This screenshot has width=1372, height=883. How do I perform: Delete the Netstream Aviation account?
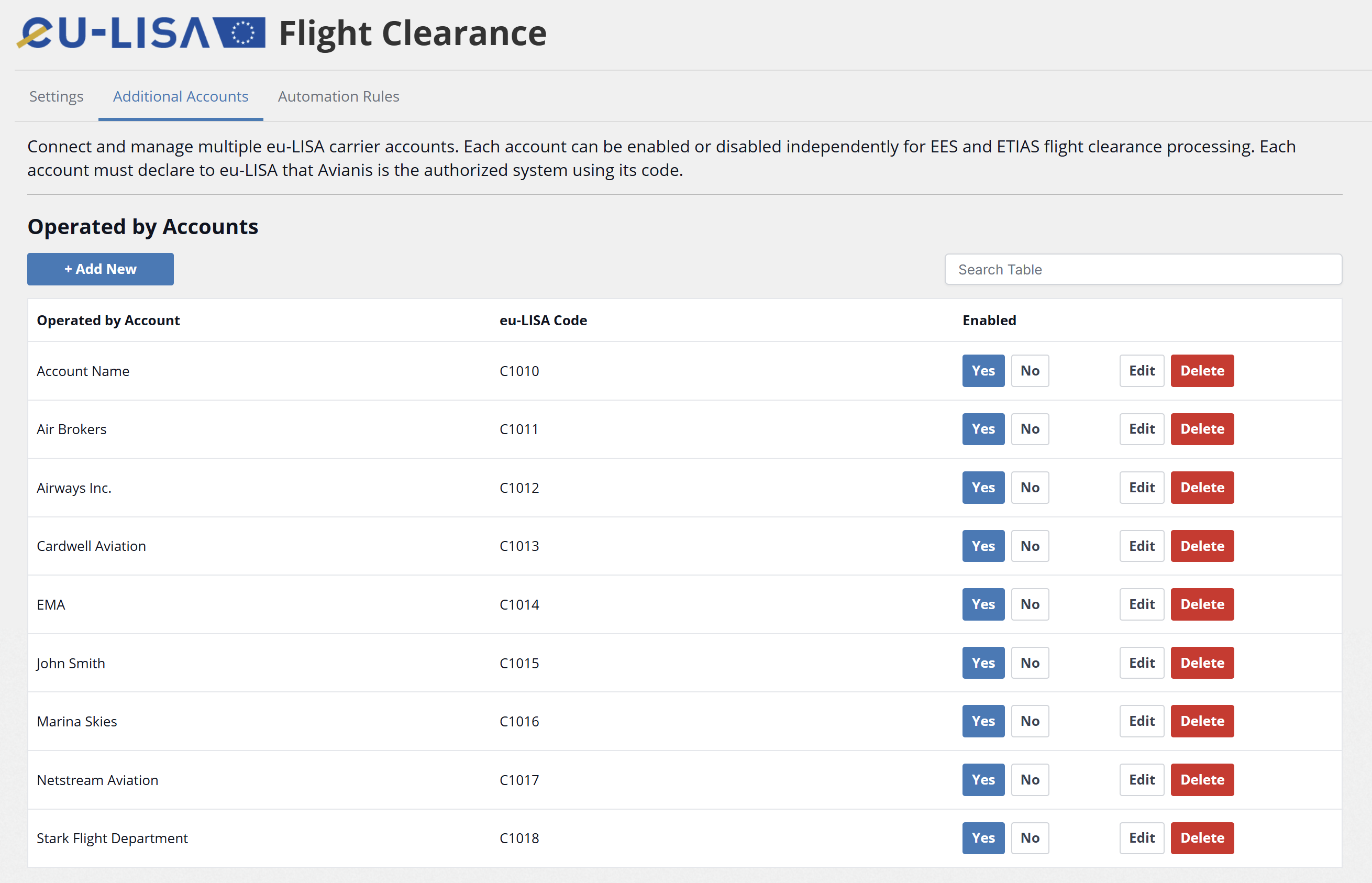pyautogui.click(x=1202, y=780)
